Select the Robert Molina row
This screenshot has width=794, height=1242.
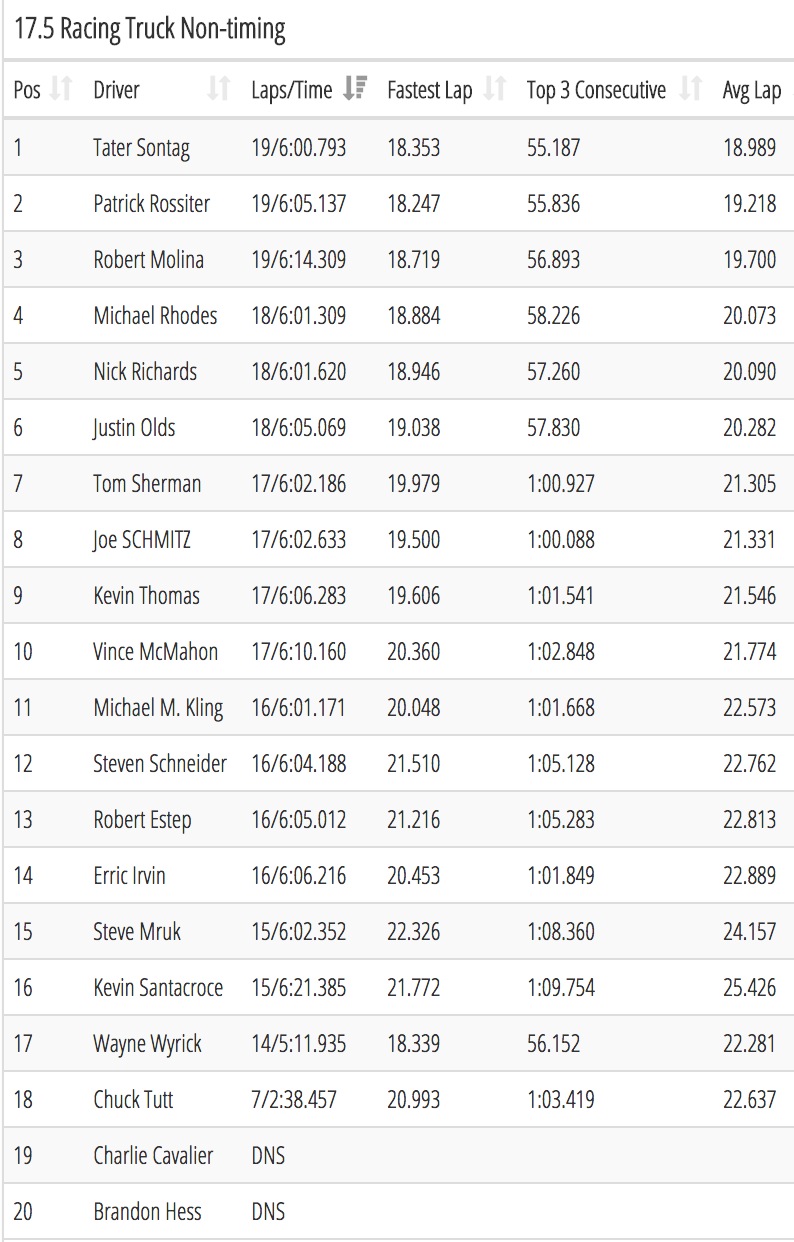pyautogui.click(x=398, y=260)
